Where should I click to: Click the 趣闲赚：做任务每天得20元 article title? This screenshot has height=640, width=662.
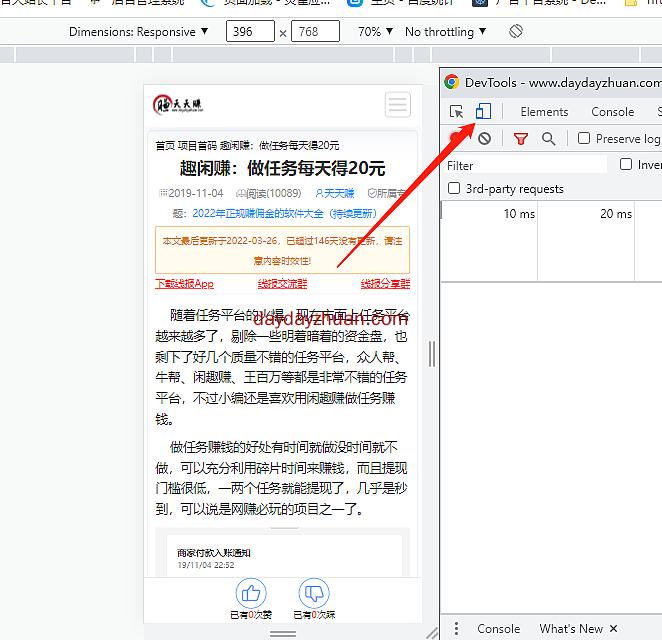coord(282,168)
